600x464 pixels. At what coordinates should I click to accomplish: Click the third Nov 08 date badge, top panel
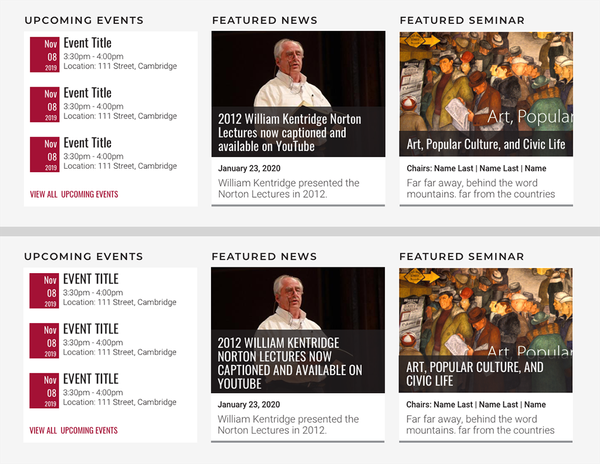tap(45, 155)
